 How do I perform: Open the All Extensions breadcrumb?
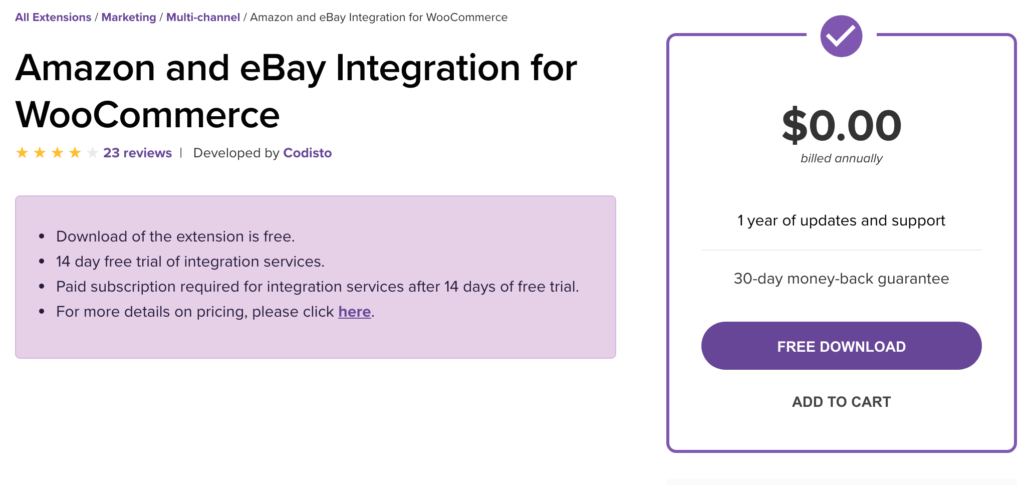(x=52, y=17)
